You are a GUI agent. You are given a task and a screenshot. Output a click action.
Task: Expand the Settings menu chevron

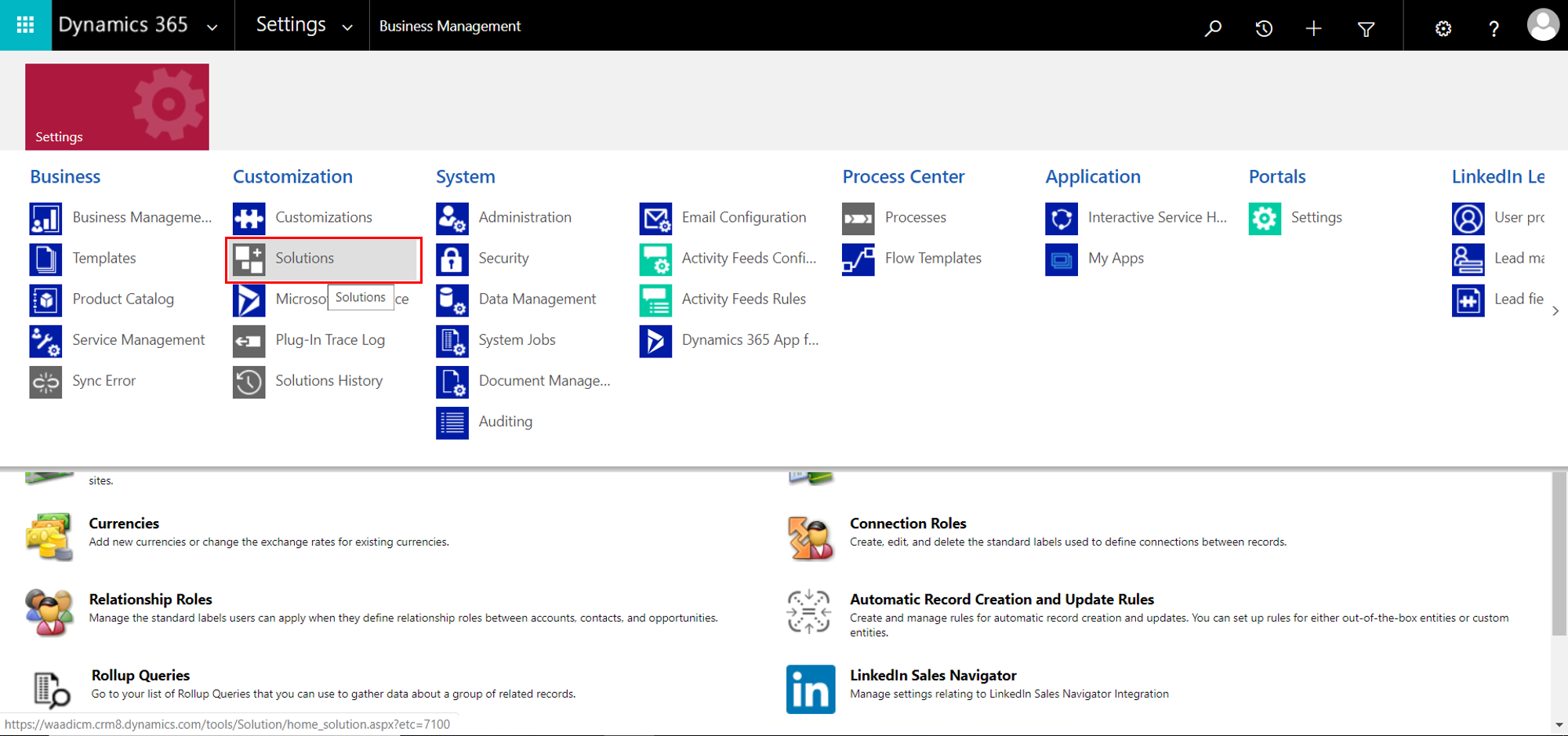347,27
